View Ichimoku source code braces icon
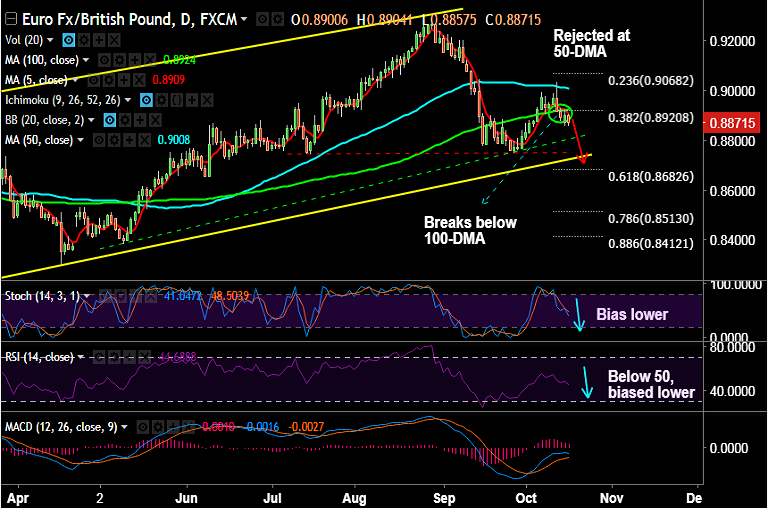The width and height of the screenshot is (768, 509). (x=177, y=100)
